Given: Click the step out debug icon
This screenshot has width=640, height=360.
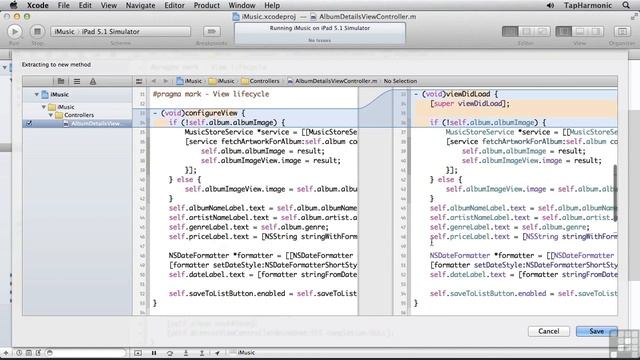Looking at the screenshot, I should pos(202,353).
